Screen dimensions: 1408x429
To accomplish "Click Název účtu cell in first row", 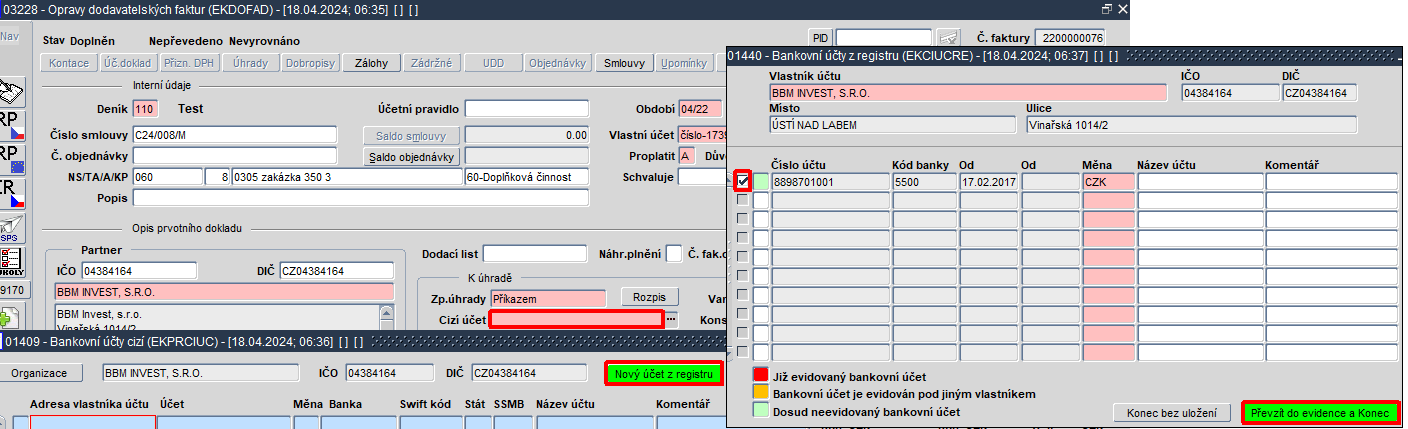I will 1199,182.
